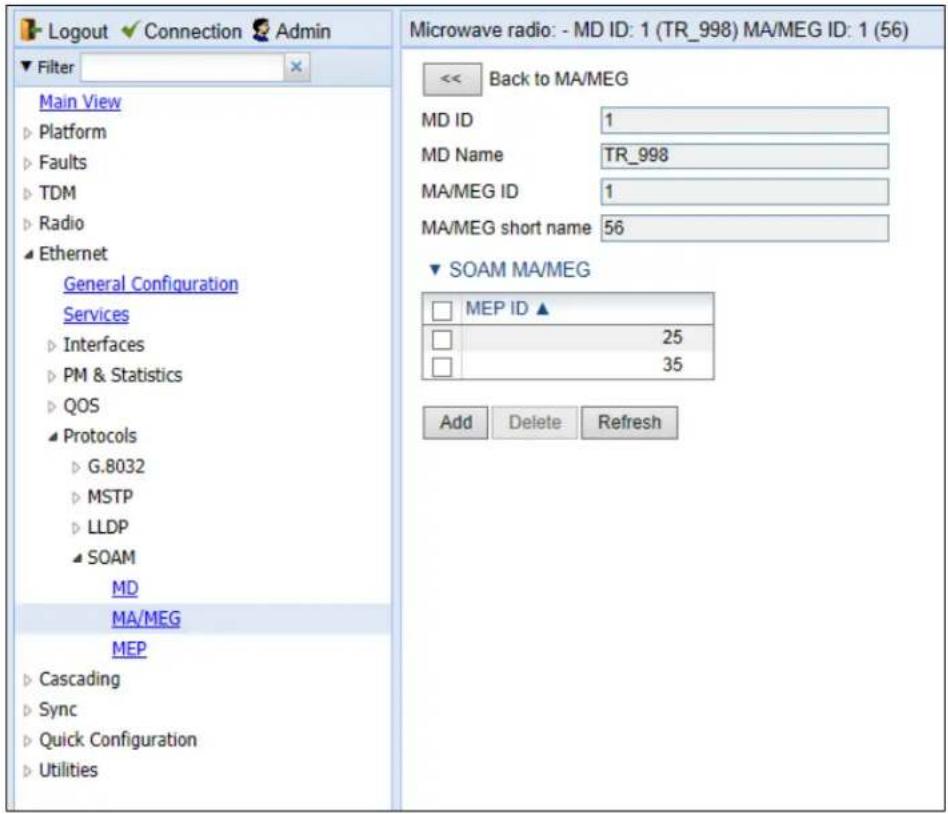This screenshot has width=948, height=814.
Task: Open the General Configuration link
Action: 151,284
